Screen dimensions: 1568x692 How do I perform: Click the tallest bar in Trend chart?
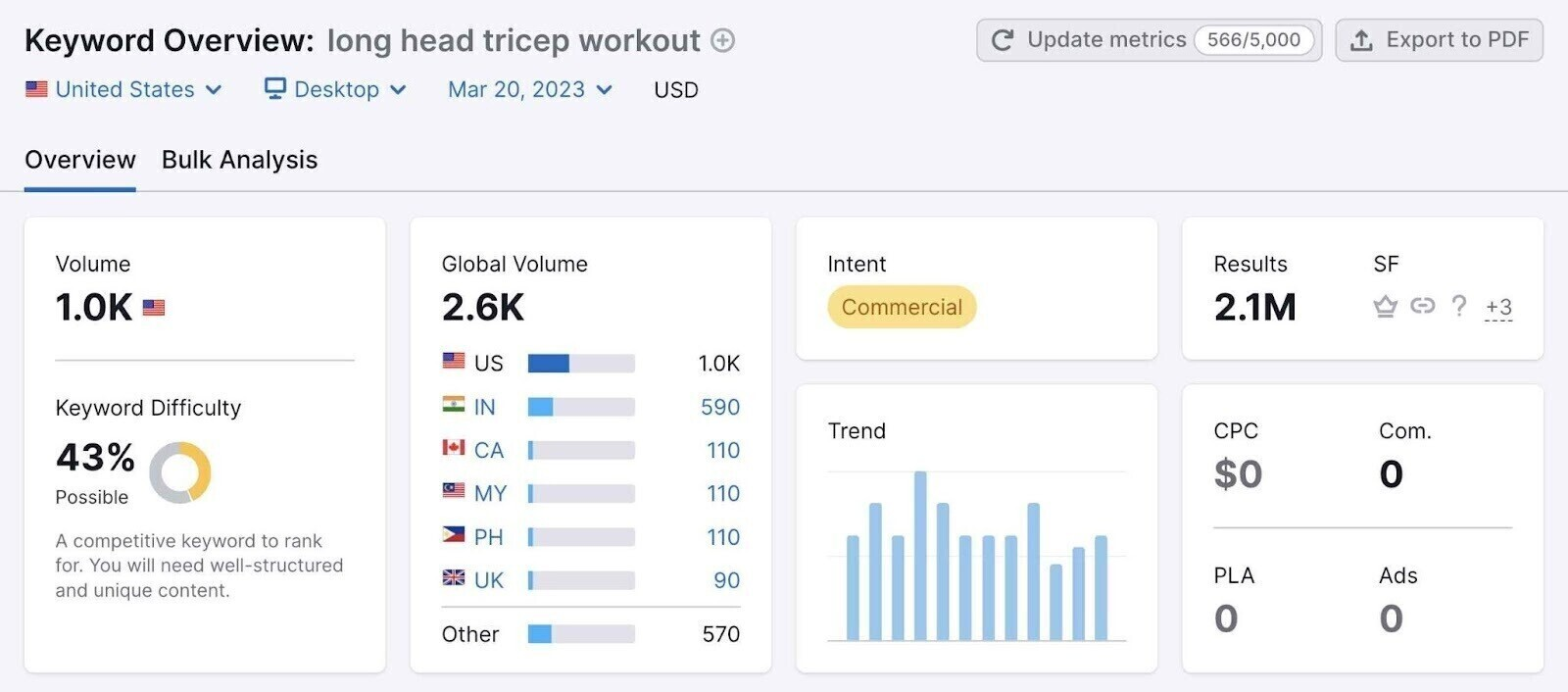tap(920, 555)
